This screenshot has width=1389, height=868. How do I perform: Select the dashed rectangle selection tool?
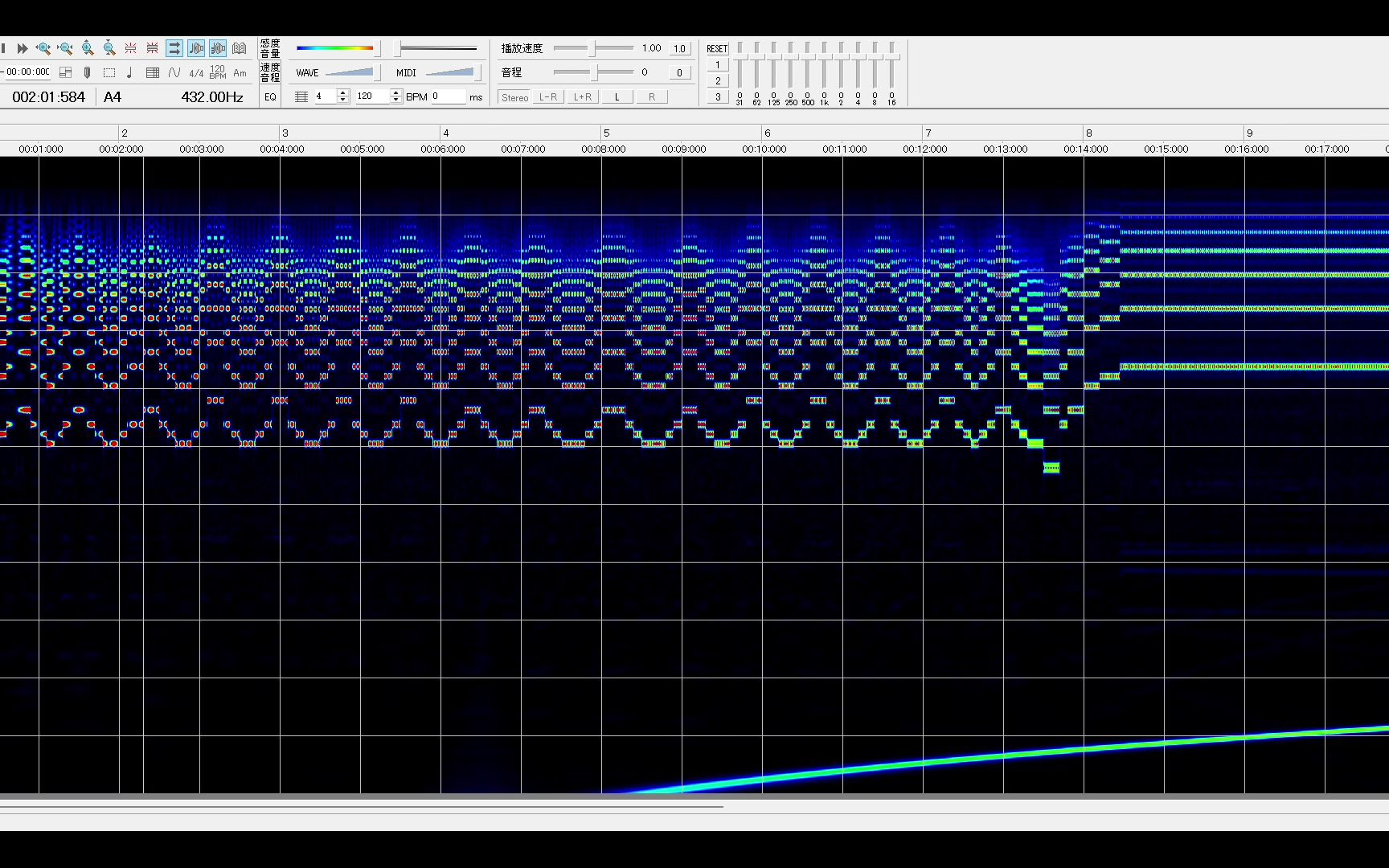point(109,73)
